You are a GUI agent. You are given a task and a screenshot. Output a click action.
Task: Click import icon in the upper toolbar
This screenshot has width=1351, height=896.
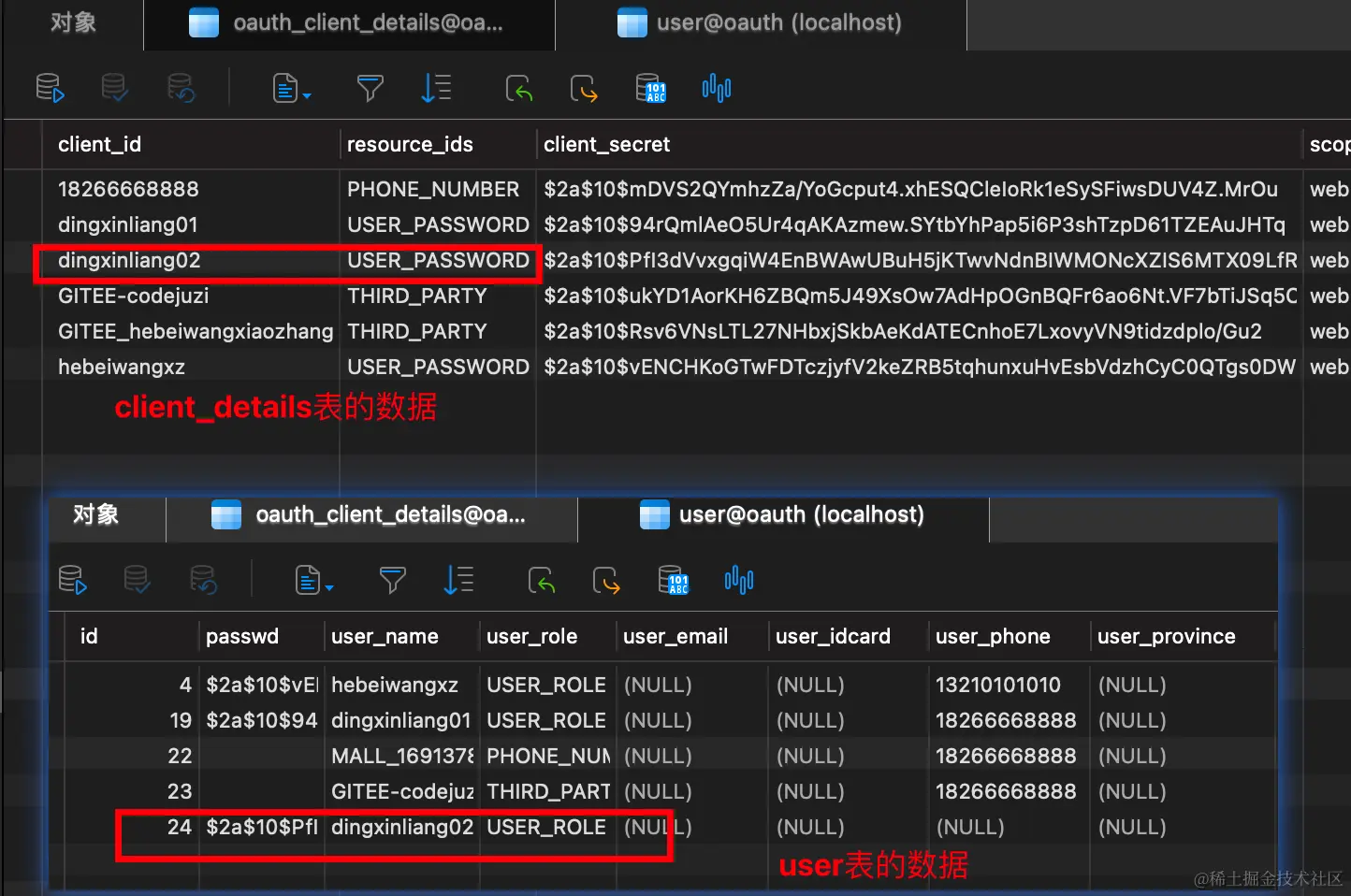pos(519,88)
